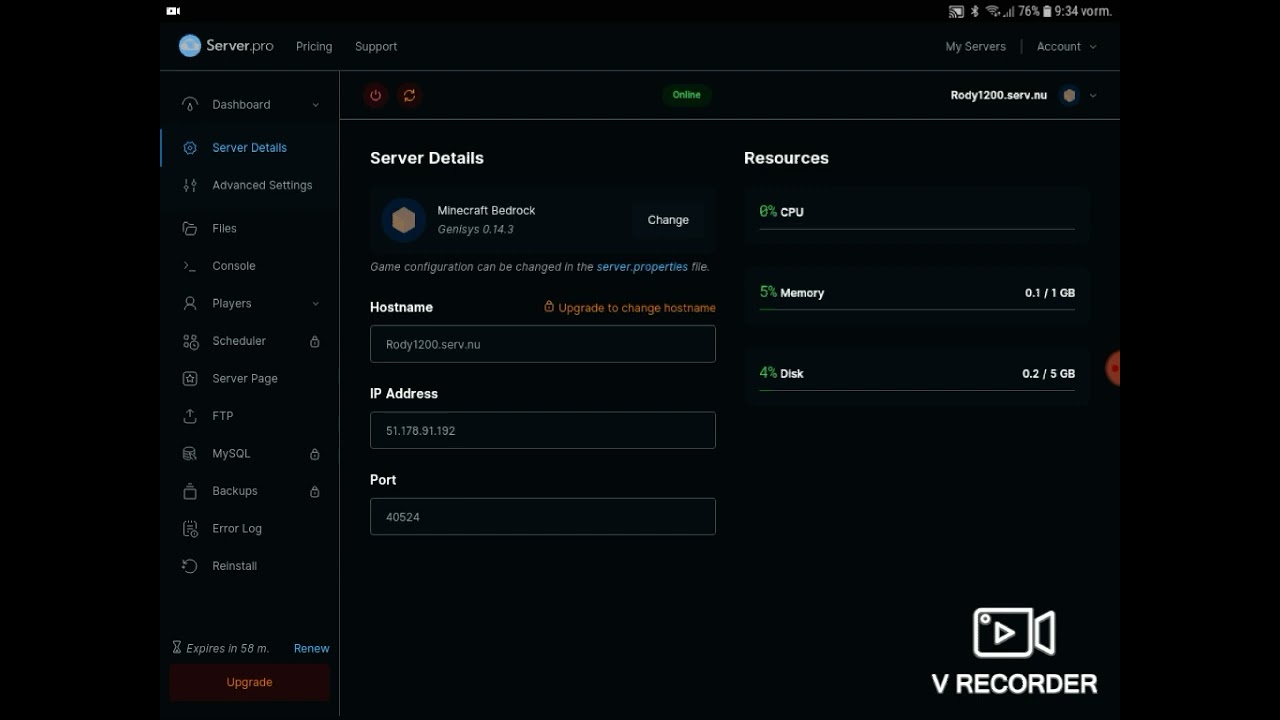Click the Backups icon
The width and height of the screenshot is (1280, 720).
(x=190, y=491)
